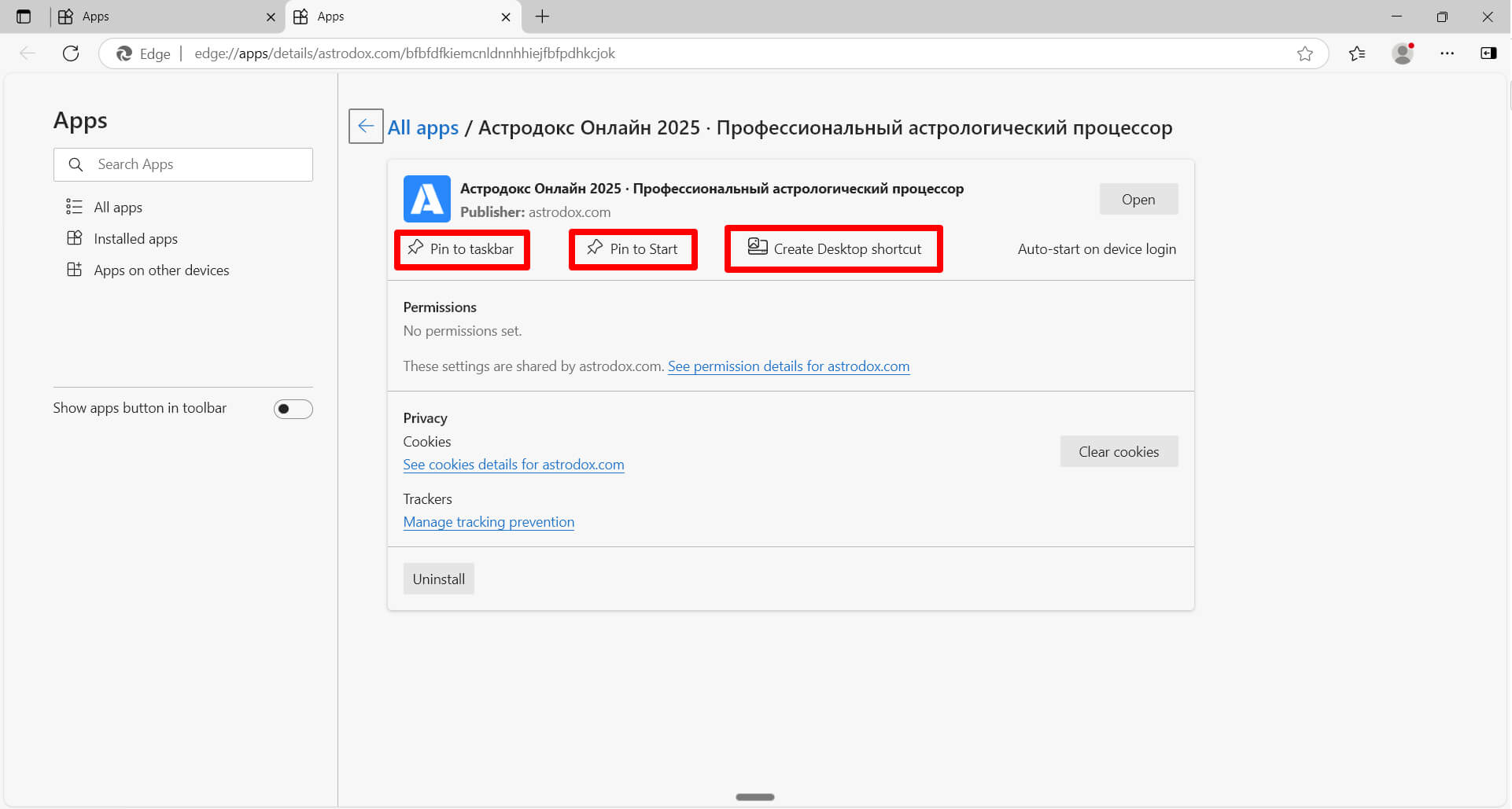Click the Publisher: astrodox.com text

[535, 212]
